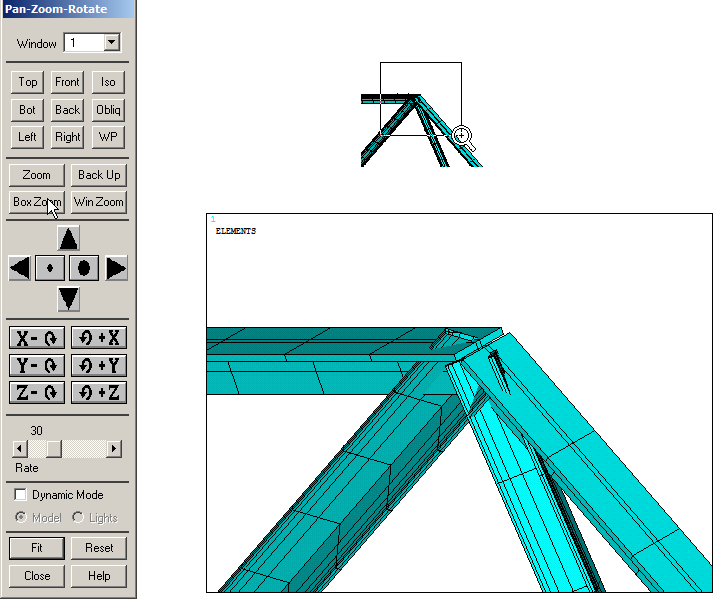Image resolution: width=718 pixels, height=599 pixels.
Task: Rotate the model about negative Y
Action: (37, 365)
